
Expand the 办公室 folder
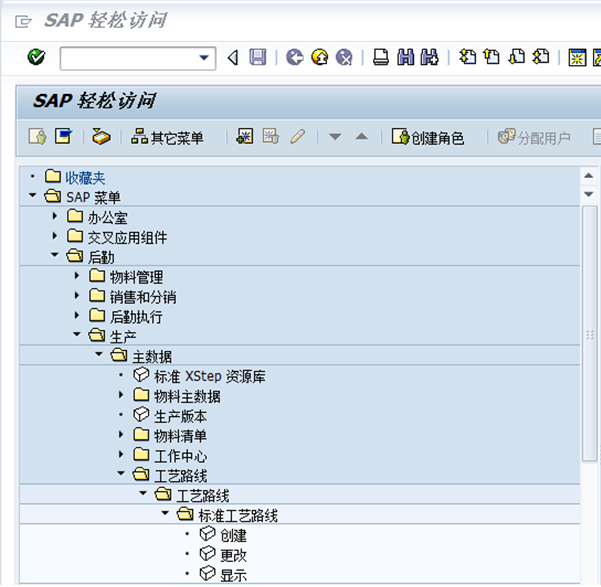pos(55,216)
